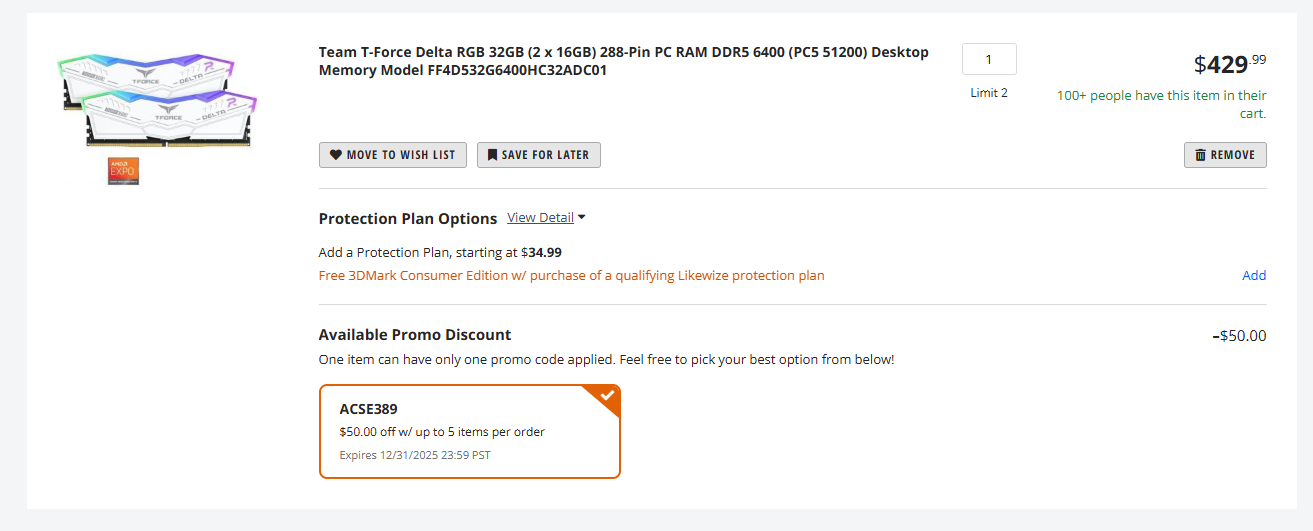Click the '100+ people have this item' notice

[x=1162, y=104]
